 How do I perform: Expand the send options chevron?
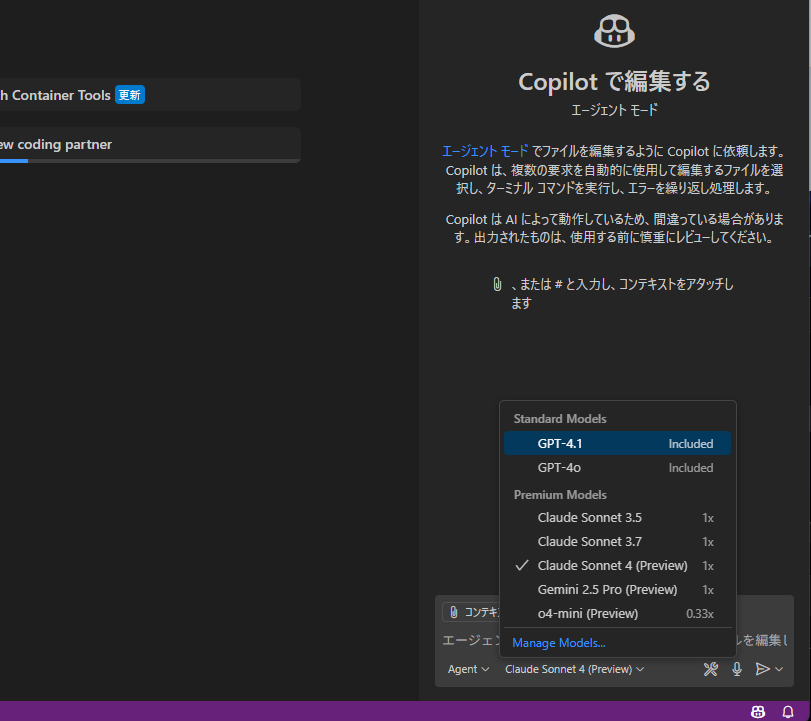point(779,669)
